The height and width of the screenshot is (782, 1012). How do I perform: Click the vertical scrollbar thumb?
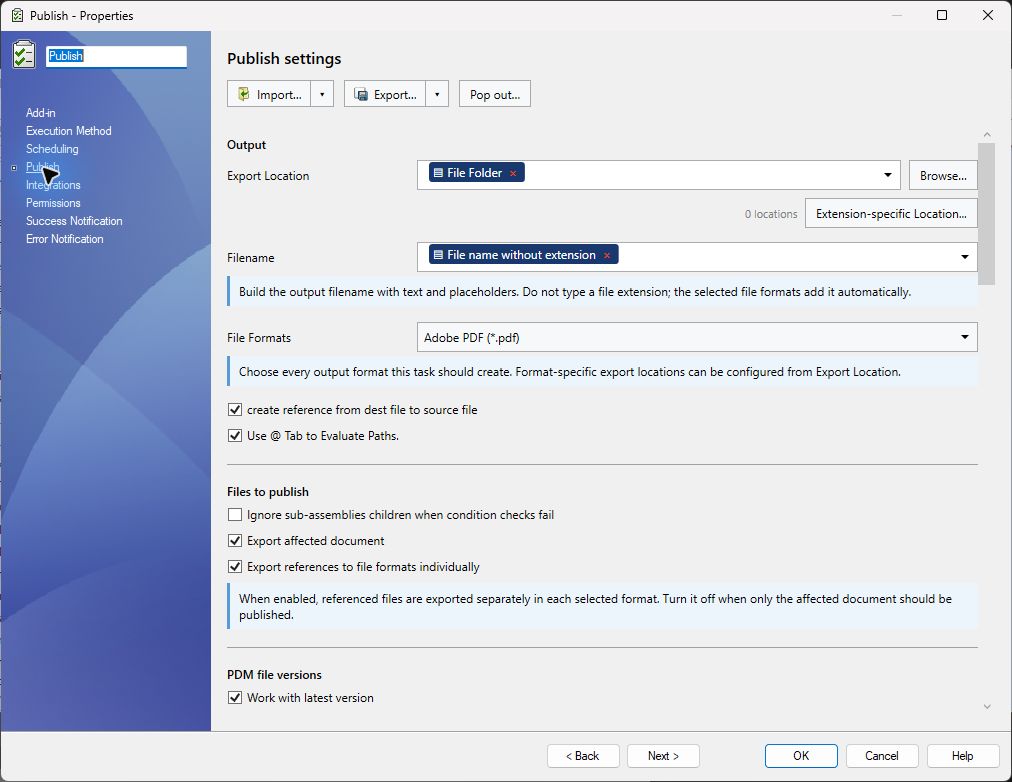point(987,214)
